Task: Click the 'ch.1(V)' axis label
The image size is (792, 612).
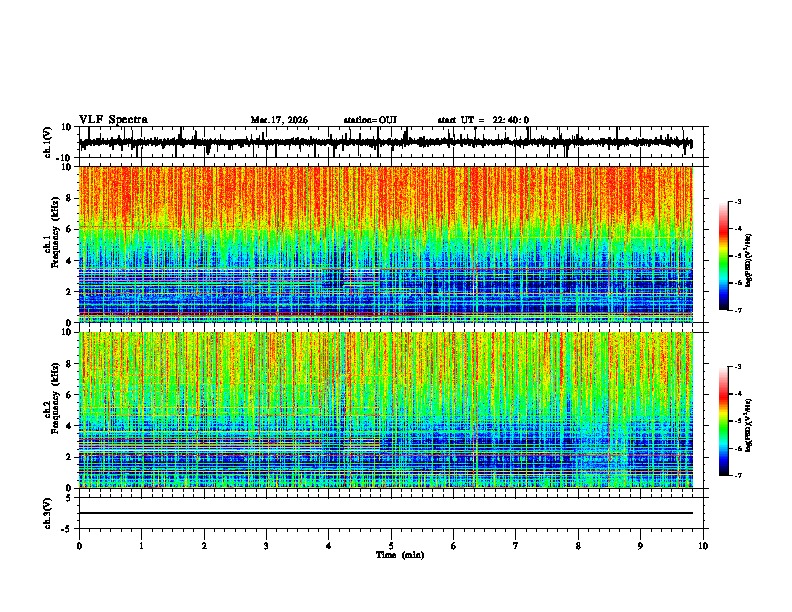Action: 48,142
